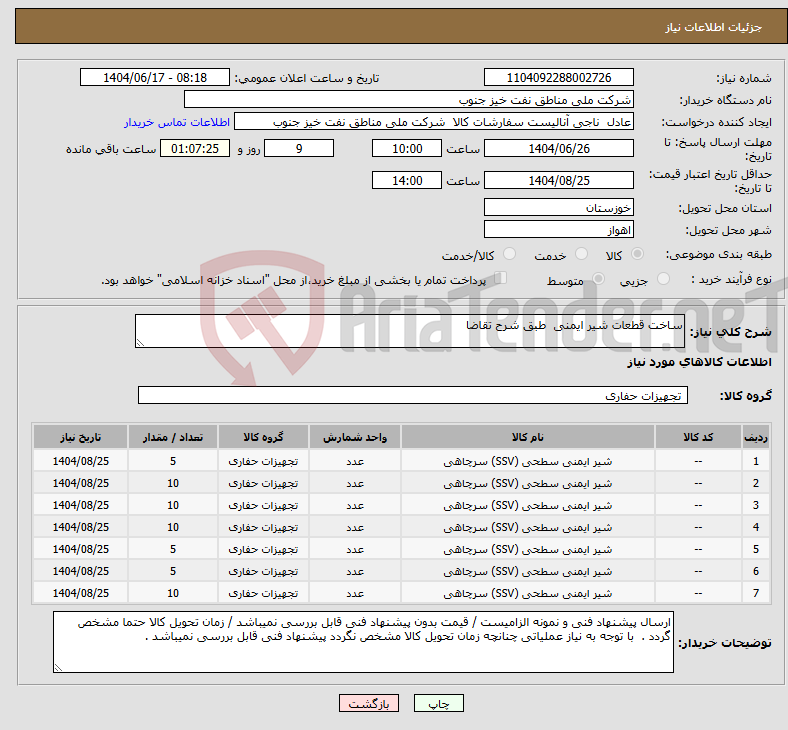788x730 pixels.
Task: Click the جزئیات اطلاعات نیاز page header
Action: tap(713, 27)
